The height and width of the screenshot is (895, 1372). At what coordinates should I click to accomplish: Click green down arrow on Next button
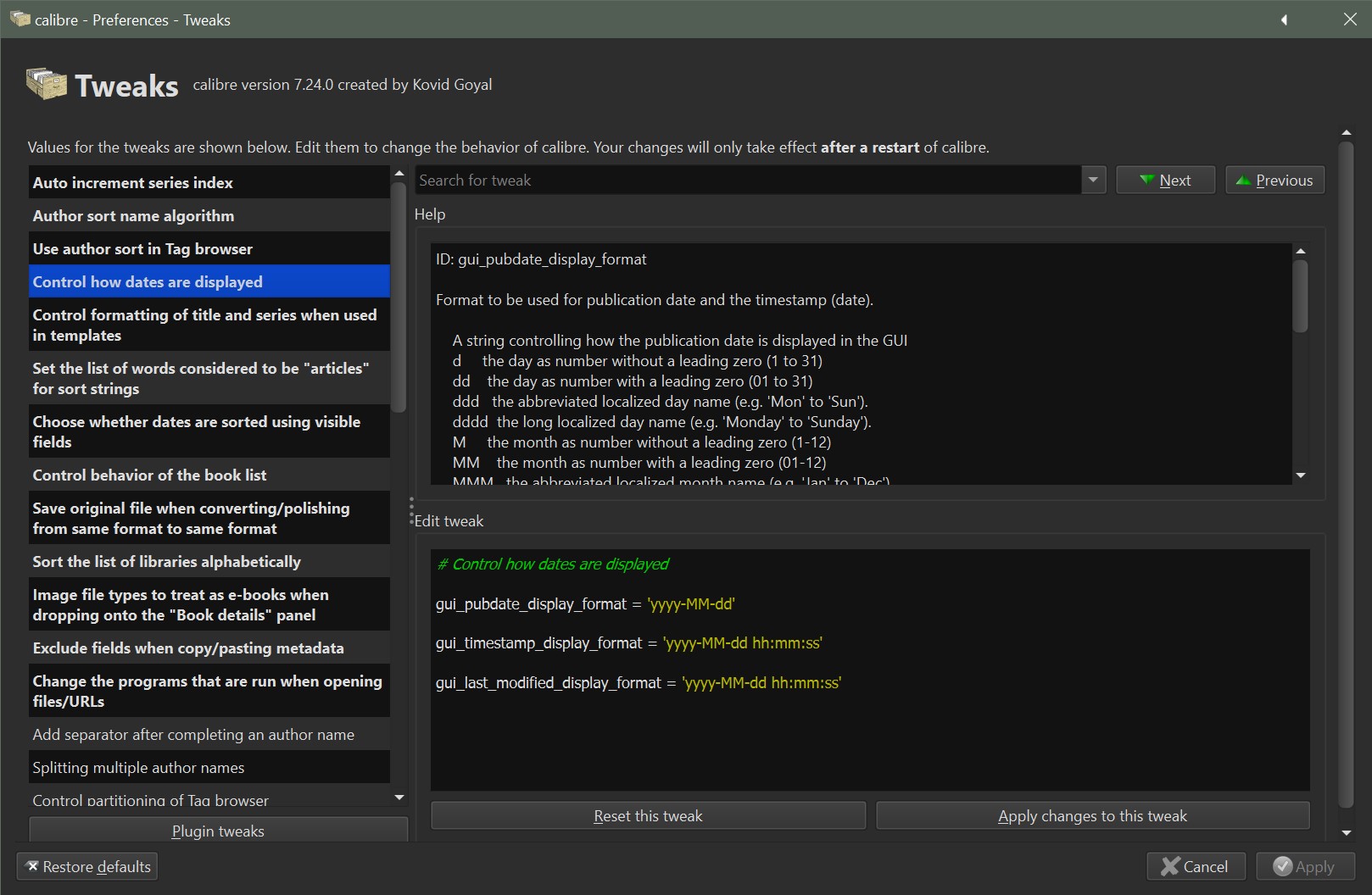click(x=1146, y=180)
